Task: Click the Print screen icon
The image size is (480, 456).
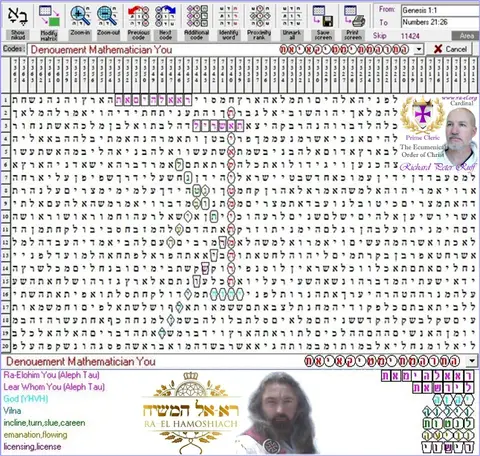Action: click(x=354, y=16)
